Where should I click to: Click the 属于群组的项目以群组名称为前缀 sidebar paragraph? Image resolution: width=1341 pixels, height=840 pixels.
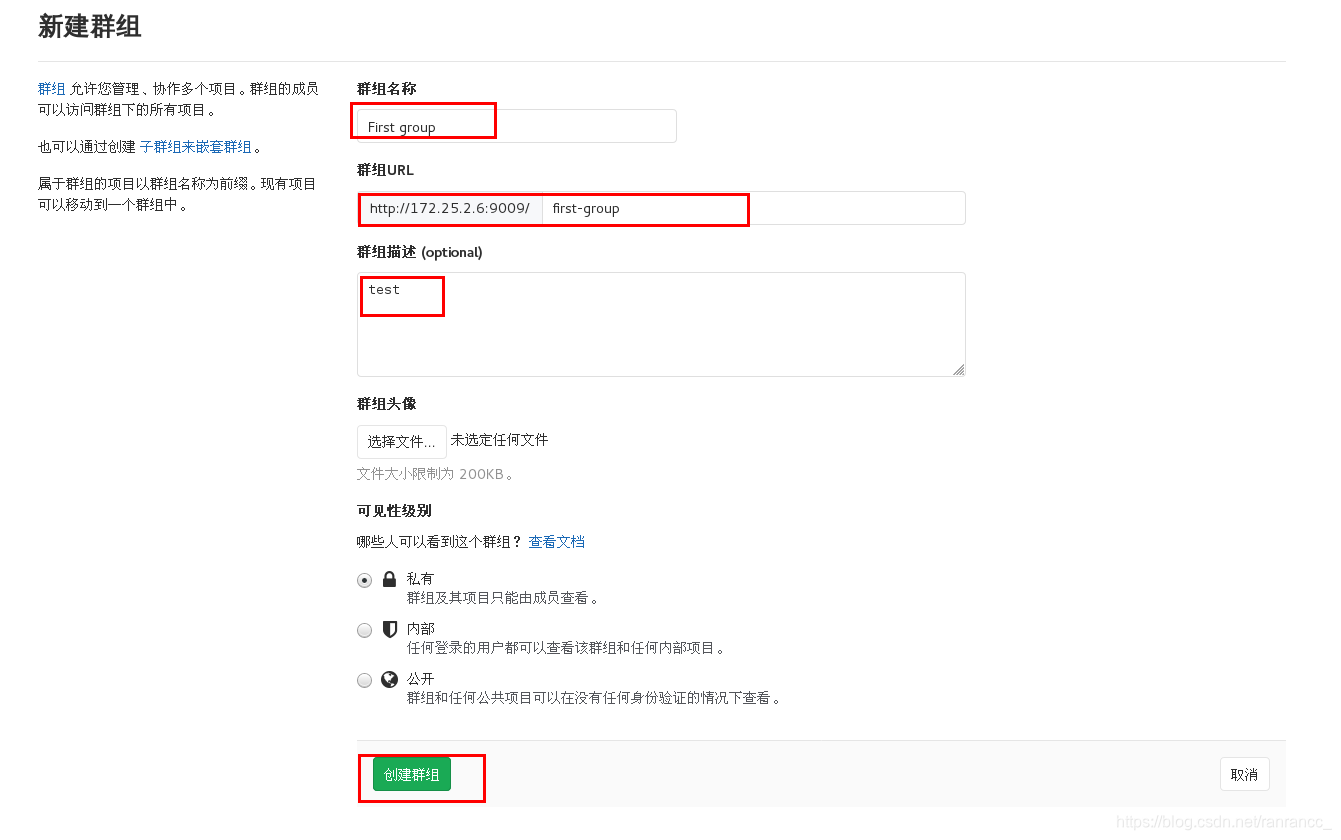(x=177, y=194)
